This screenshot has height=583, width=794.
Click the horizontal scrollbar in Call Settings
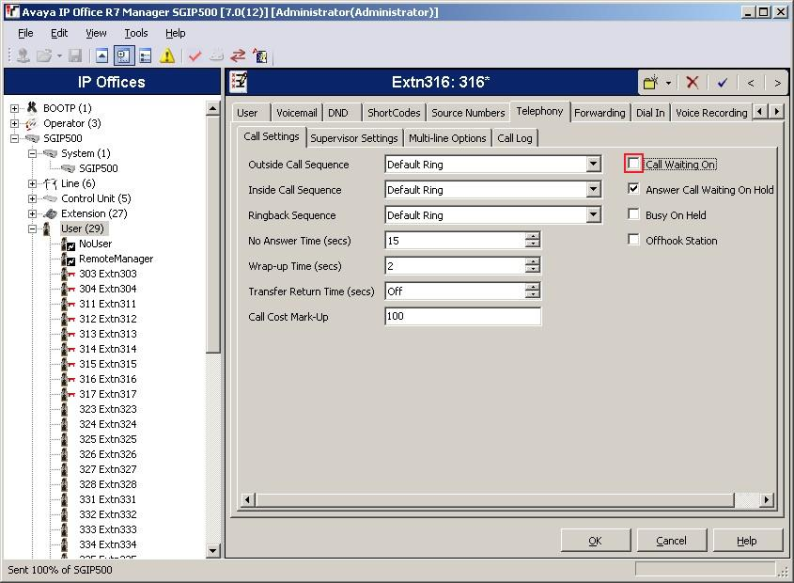[500, 499]
